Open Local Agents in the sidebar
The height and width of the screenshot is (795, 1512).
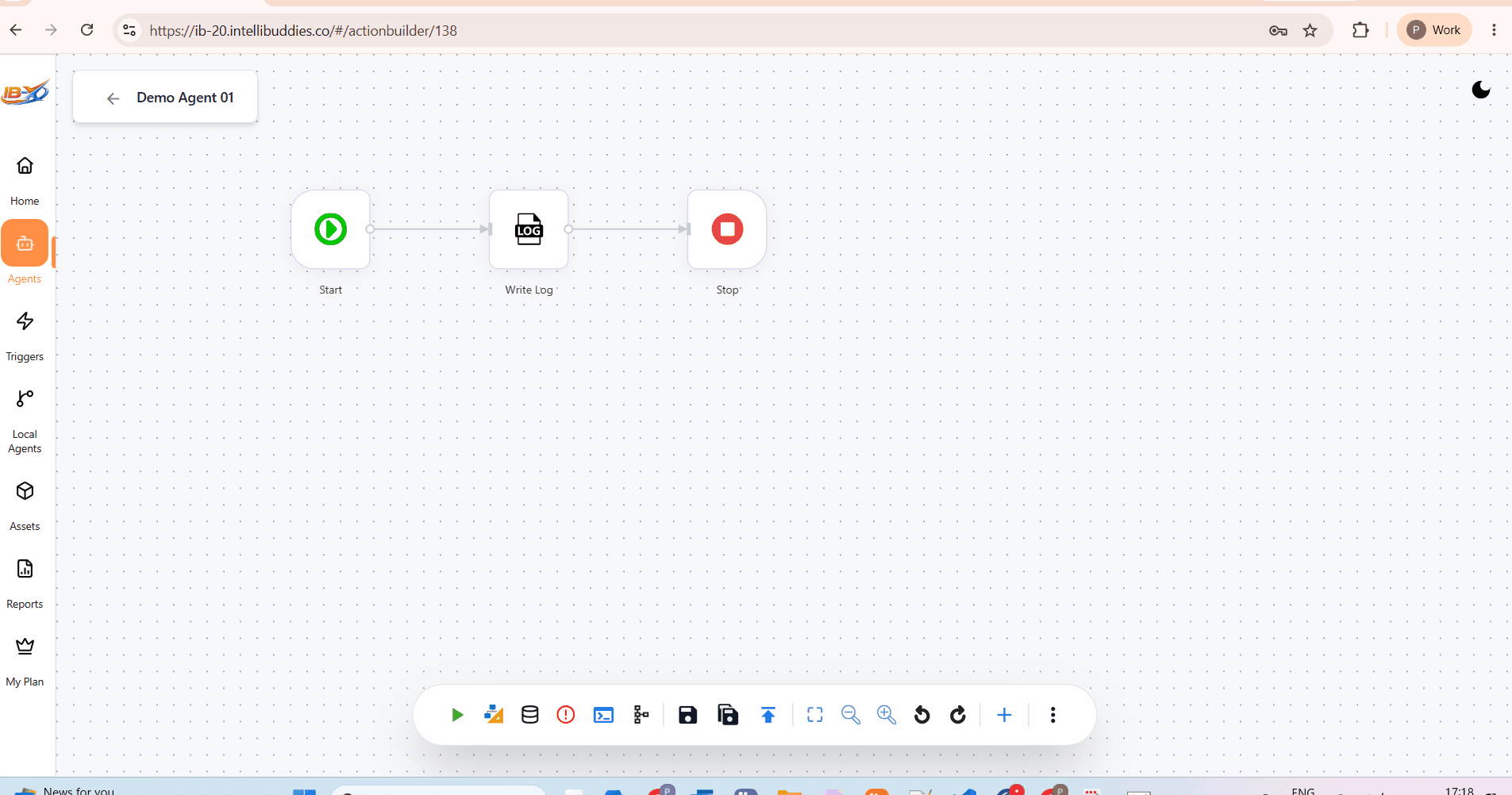coord(25,421)
